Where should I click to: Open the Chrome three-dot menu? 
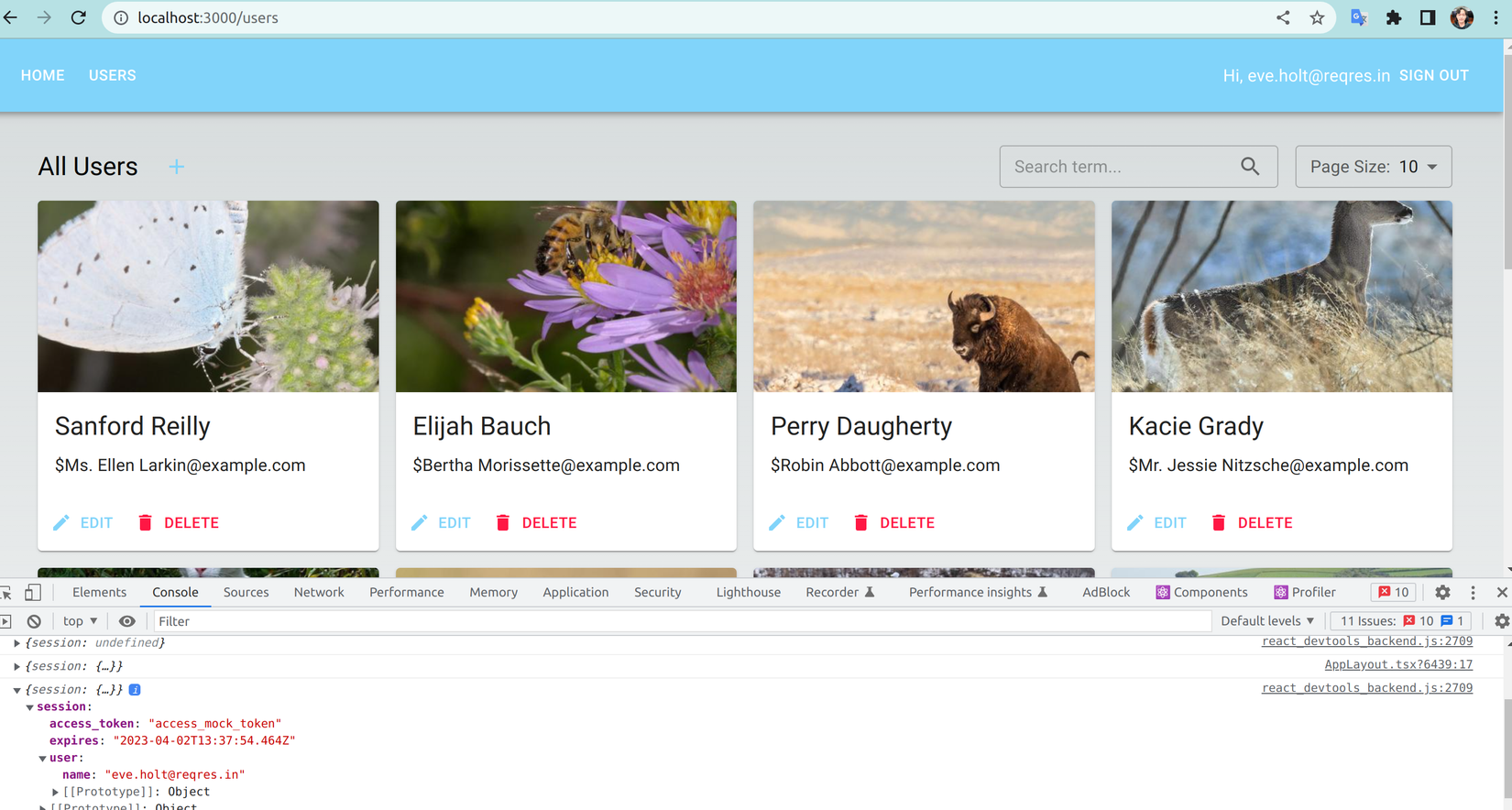pos(1496,17)
